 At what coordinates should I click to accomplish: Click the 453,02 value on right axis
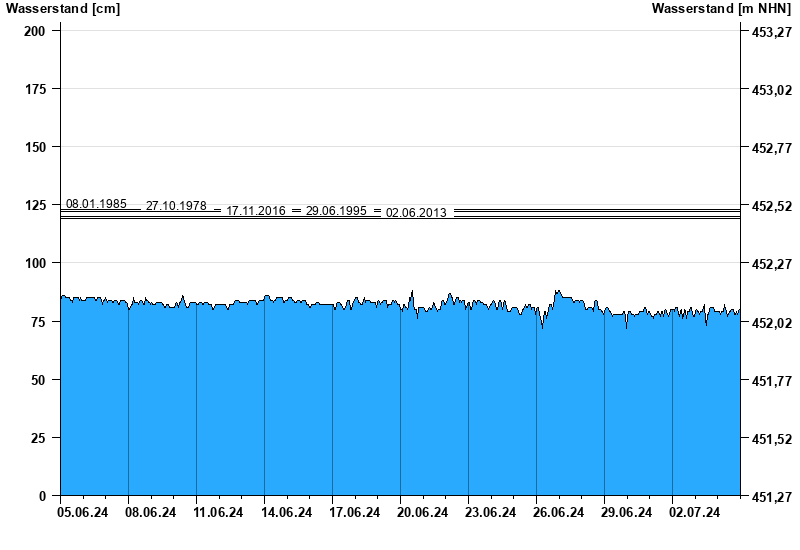(x=771, y=90)
